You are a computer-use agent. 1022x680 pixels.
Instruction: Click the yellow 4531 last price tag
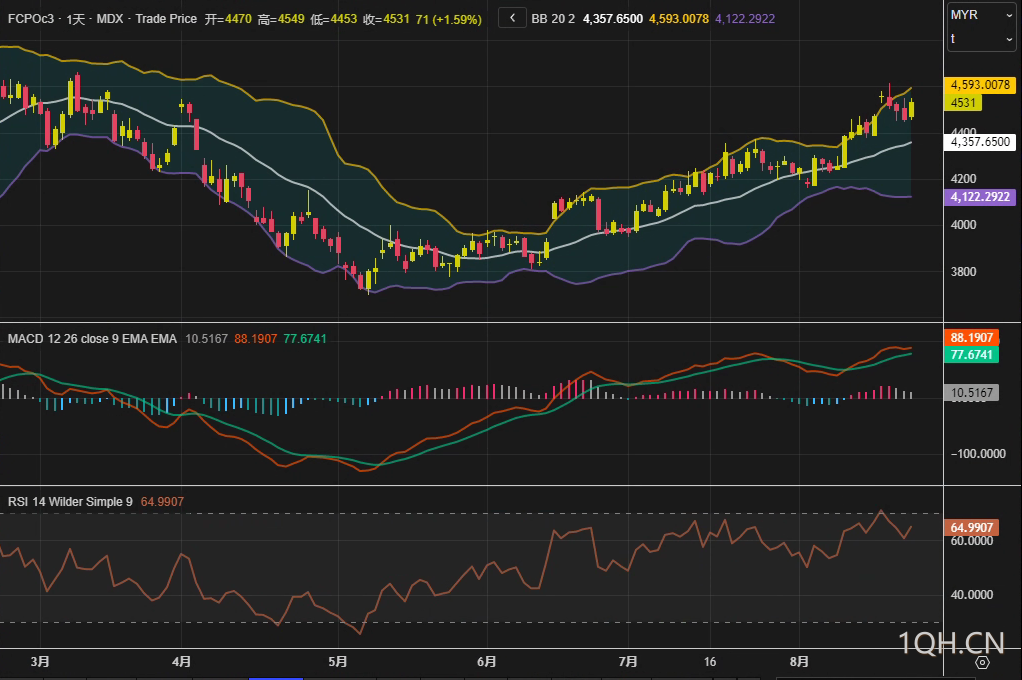[x=965, y=102]
